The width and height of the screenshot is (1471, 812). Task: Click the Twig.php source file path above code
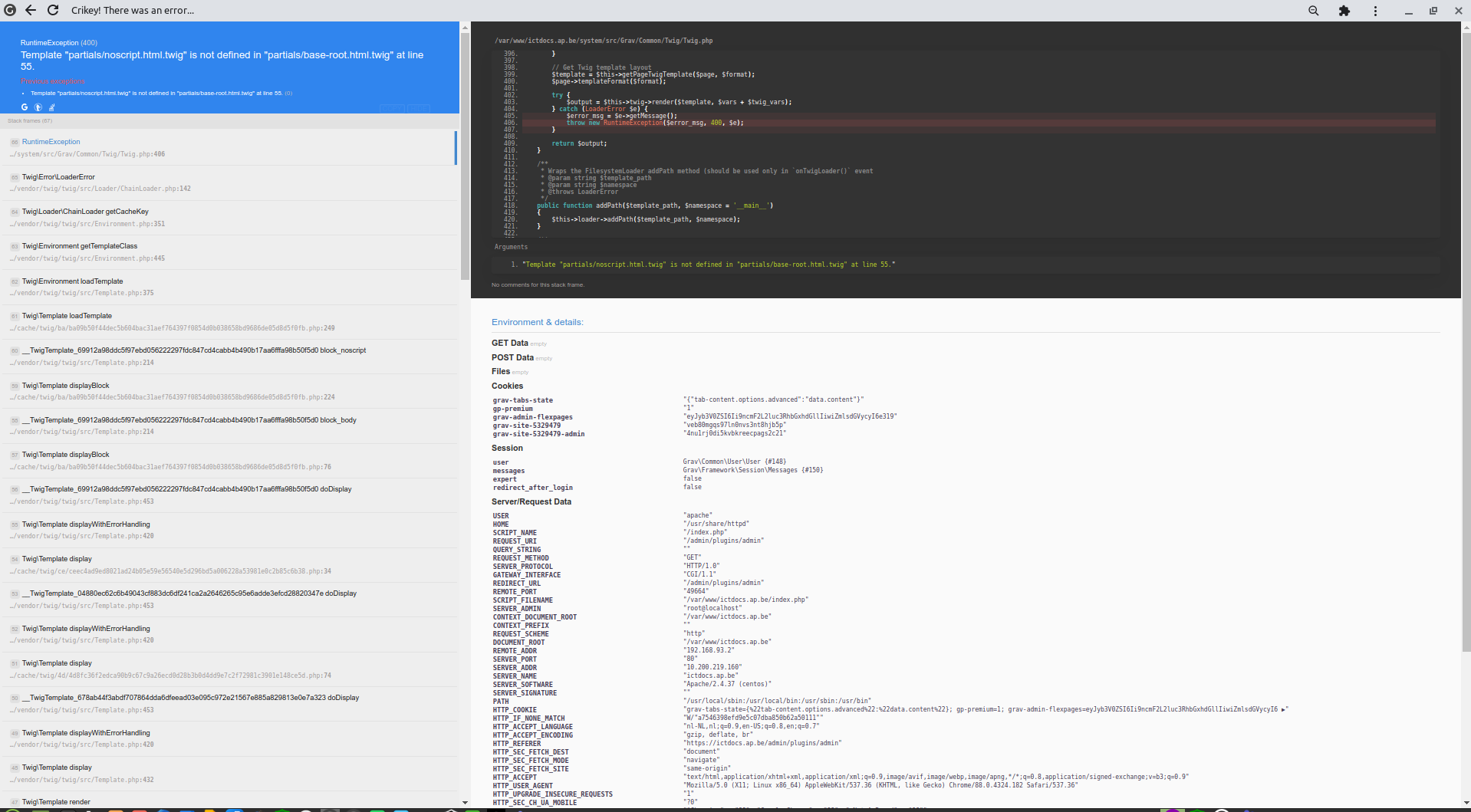(x=604, y=41)
